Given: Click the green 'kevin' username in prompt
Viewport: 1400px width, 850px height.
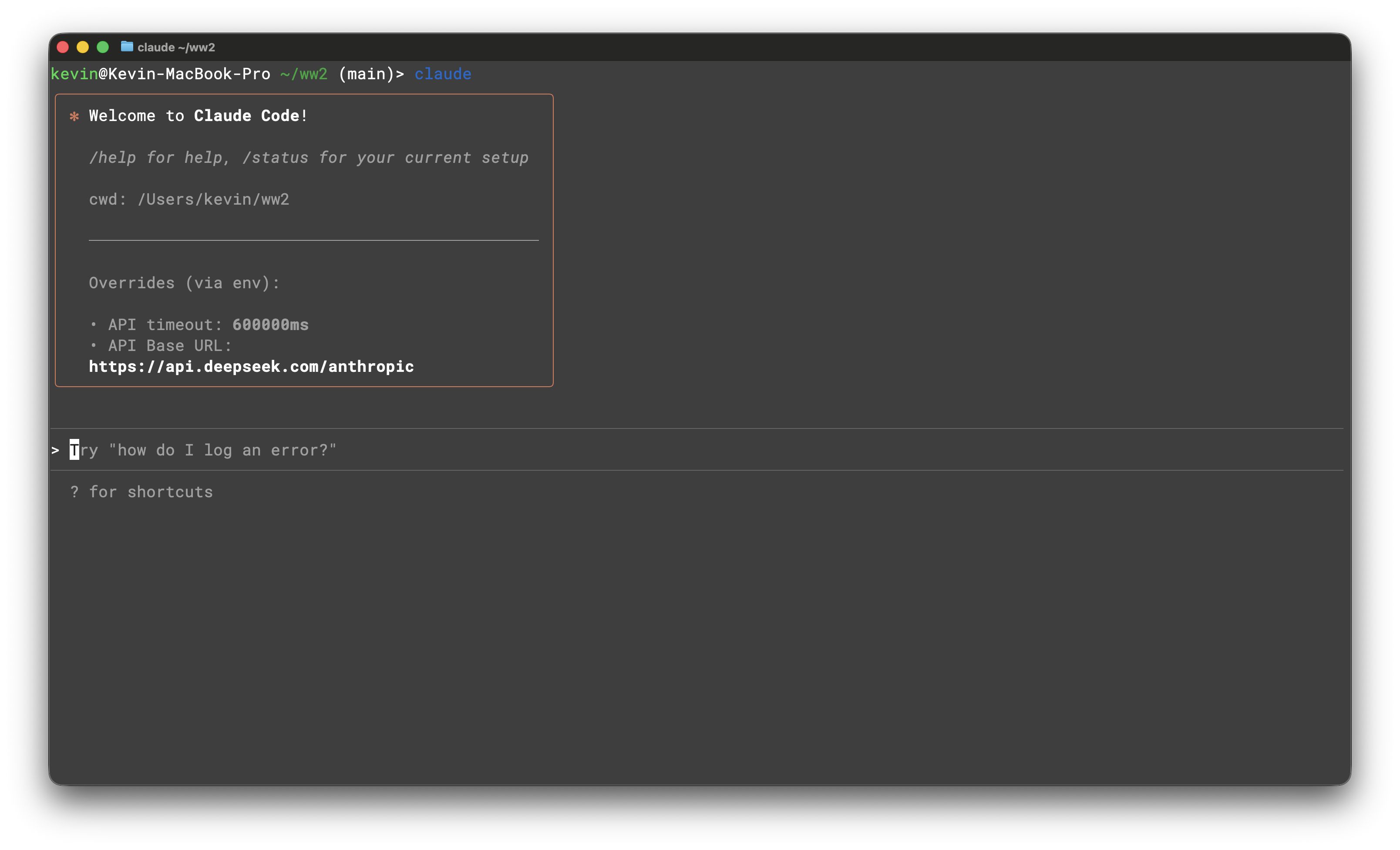Looking at the screenshot, I should [74, 74].
